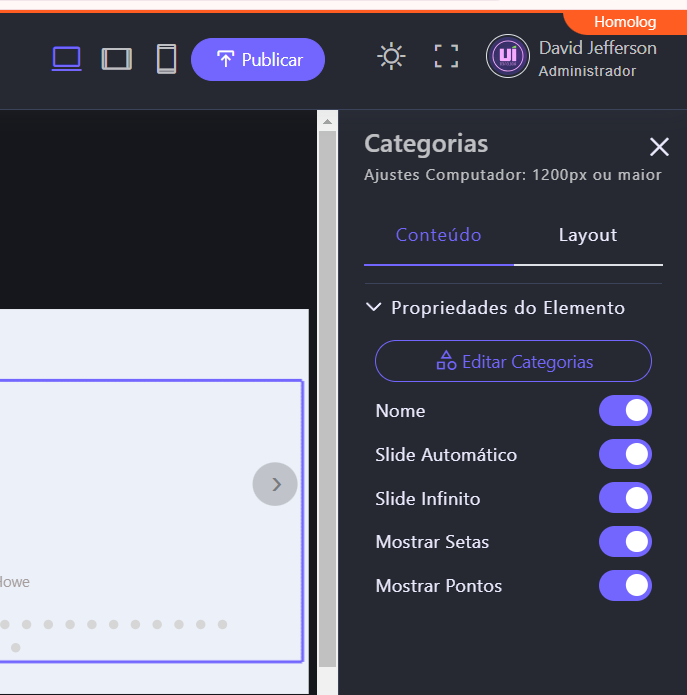Click the first carousel pagination dot
The height and width of the screenshot is (695, 687).
point(5,624)
